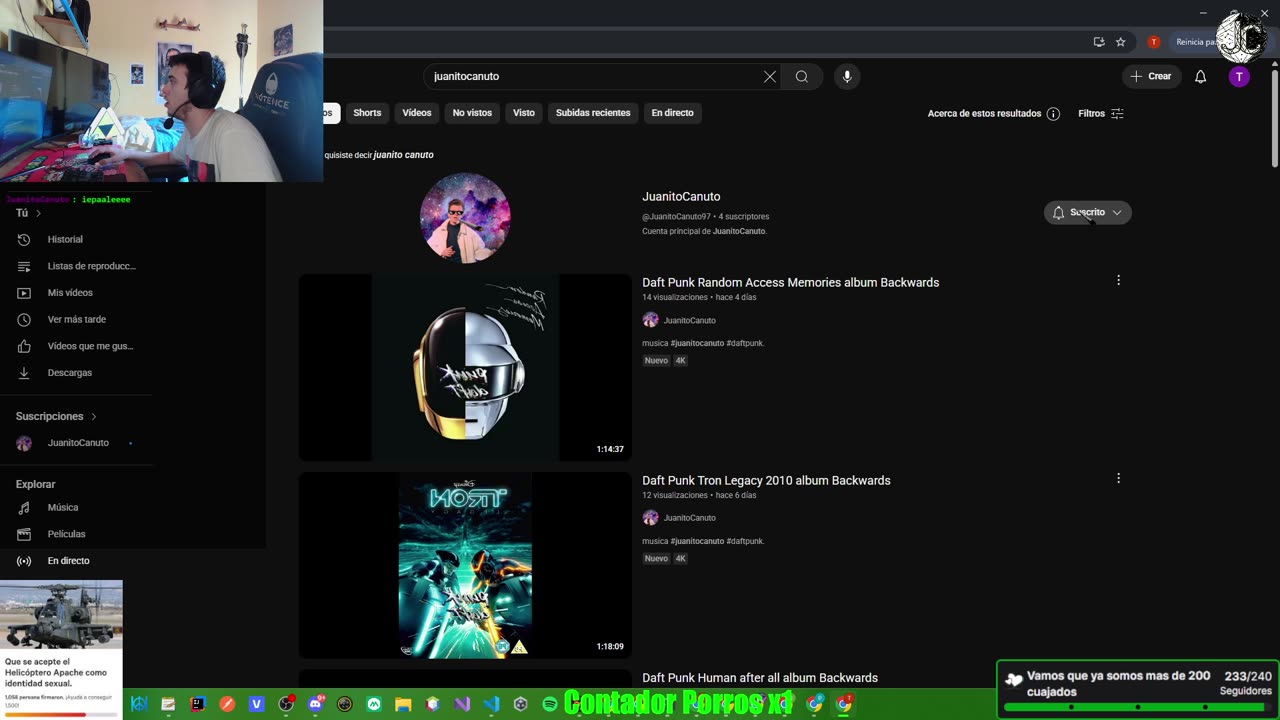
Task: Click '14 visualizaciones • hace 4 días' text
Action: 699,297
